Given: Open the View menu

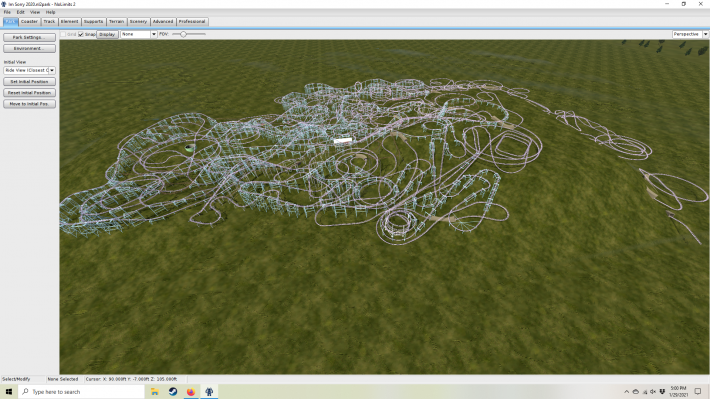Looking at the screenshot, I should point(35,12).
